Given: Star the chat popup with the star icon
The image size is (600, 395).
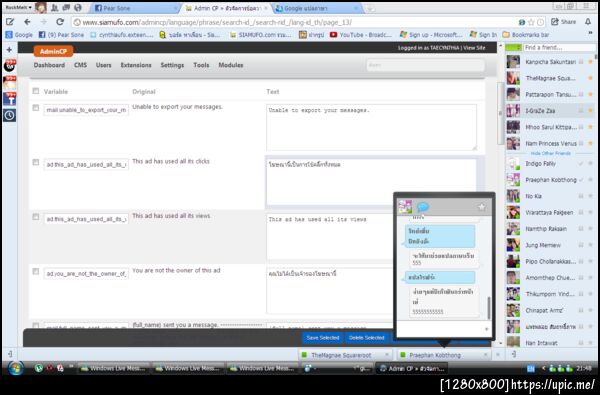Looking at the screenshot, I should pyautogui.click(x=481, y=207).
